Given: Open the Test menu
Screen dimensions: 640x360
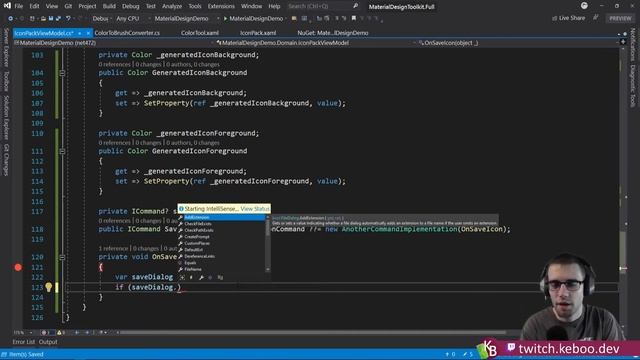Looking at the screenshot, I should (151, 6).
